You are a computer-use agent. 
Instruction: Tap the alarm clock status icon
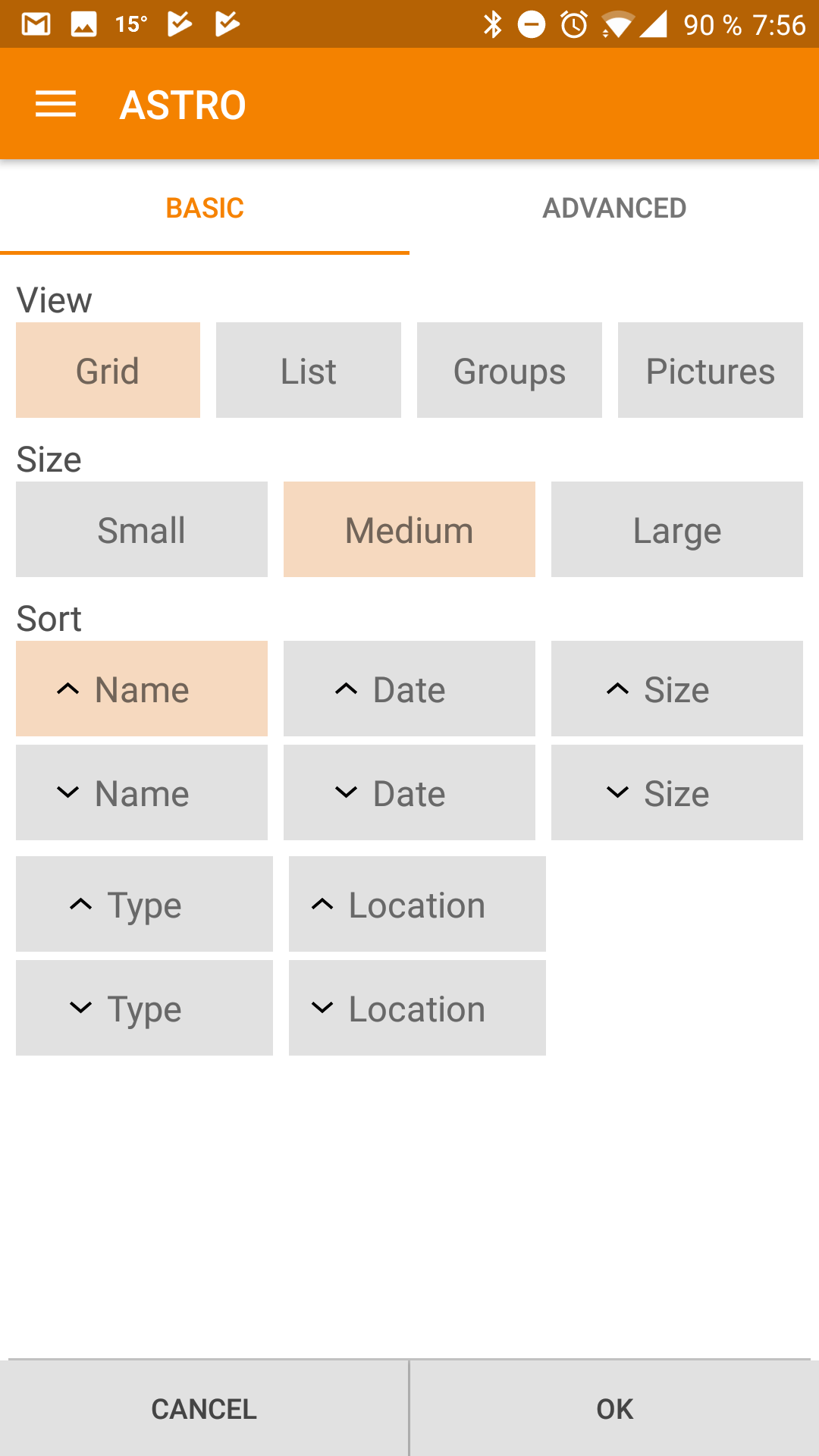click(x=574, y=24)
